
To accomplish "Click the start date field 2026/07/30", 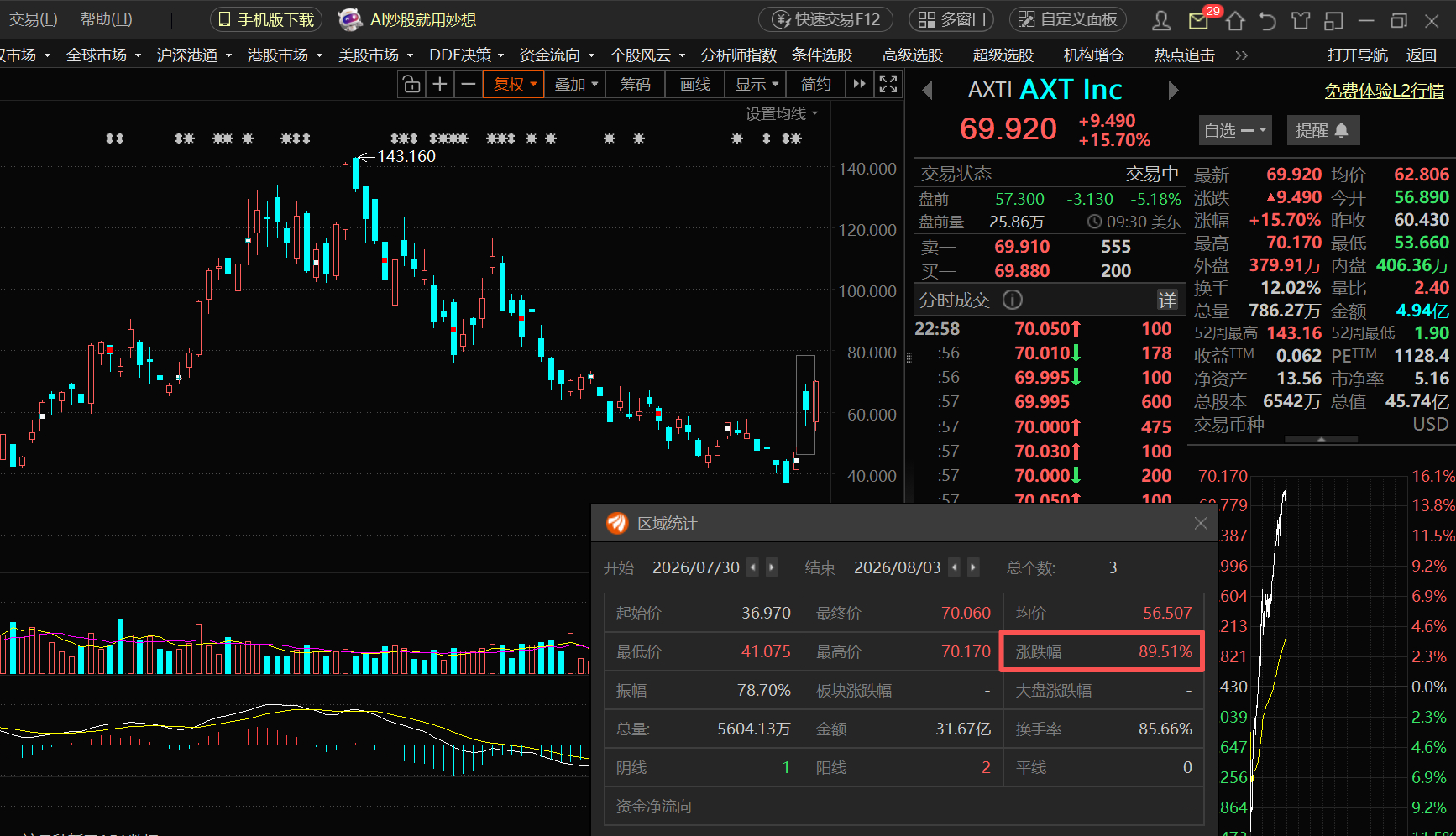I will 696,567.
